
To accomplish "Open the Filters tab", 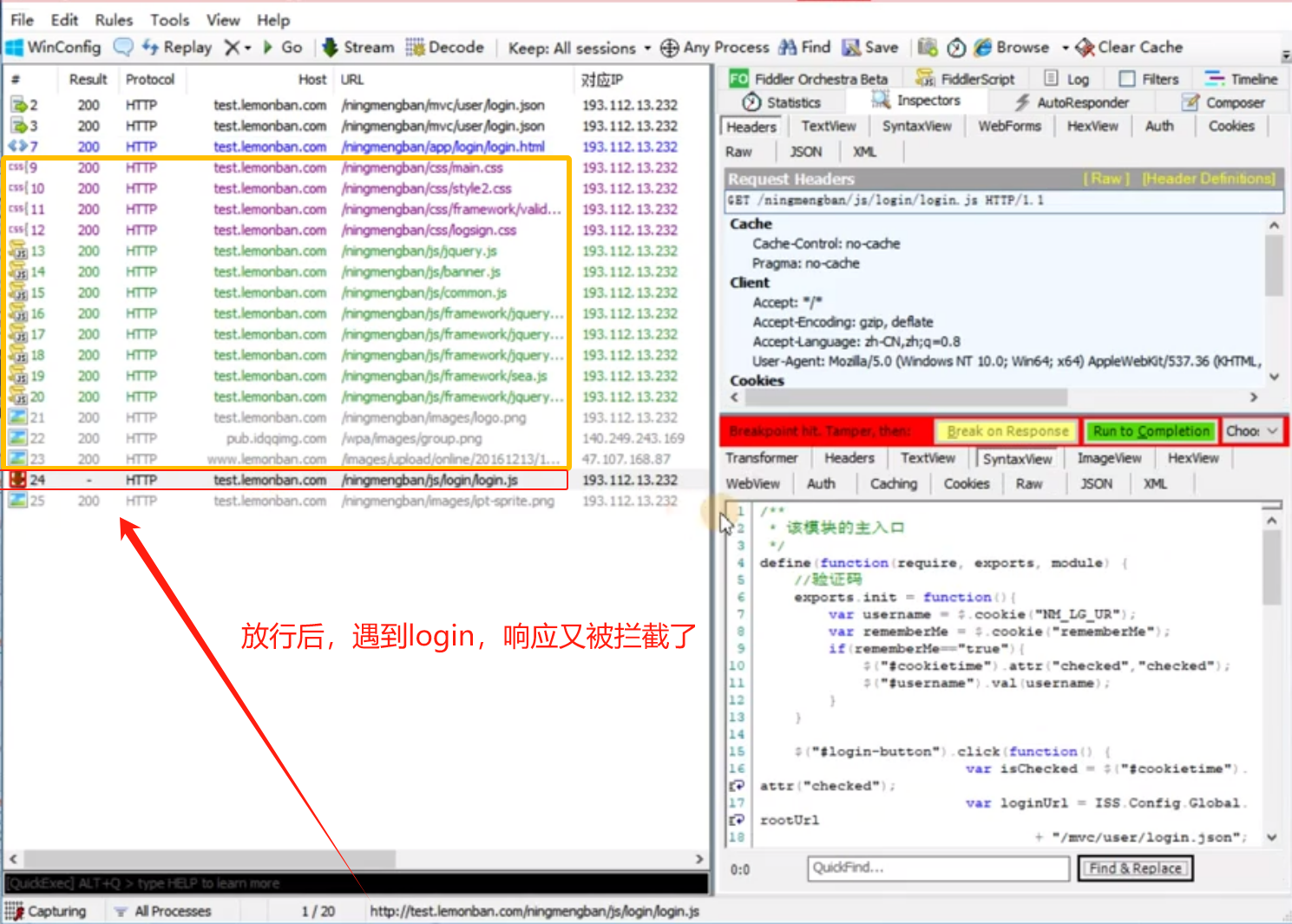I will [1149, 79].
